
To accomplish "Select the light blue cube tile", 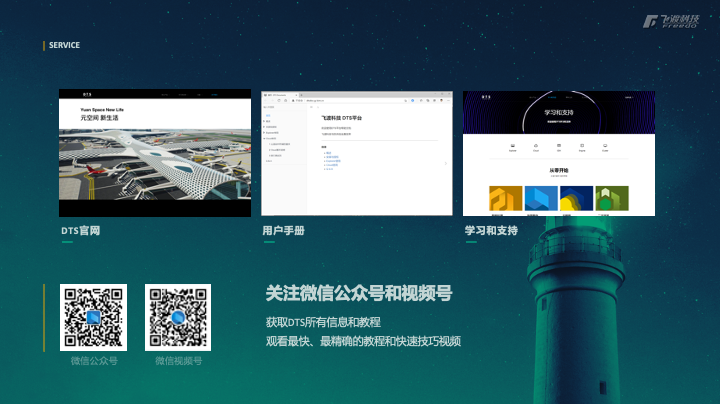I will click(541, 198).
